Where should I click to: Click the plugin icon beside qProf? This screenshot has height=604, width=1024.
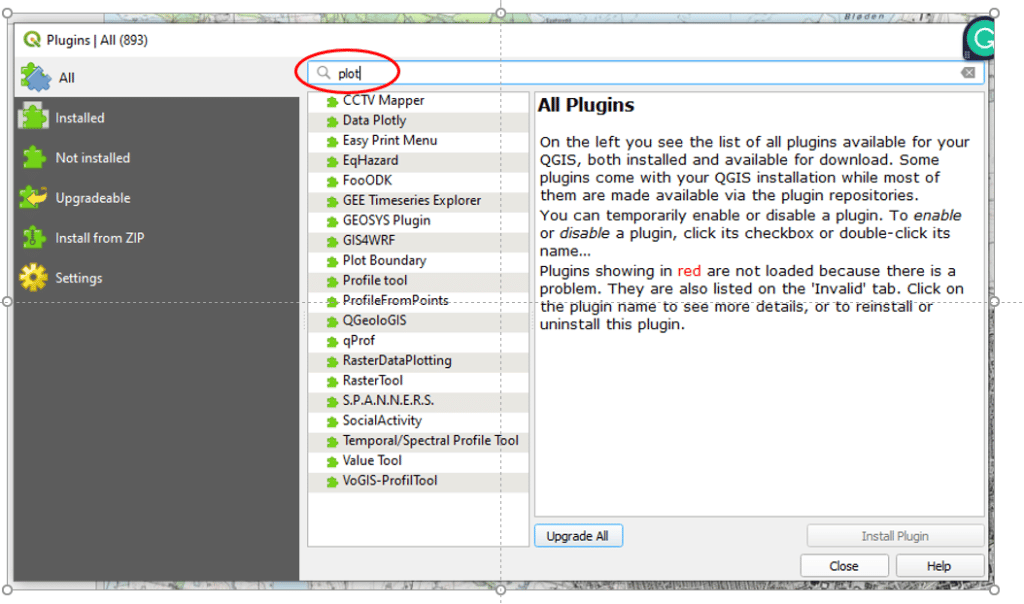(x=332, y=342)
